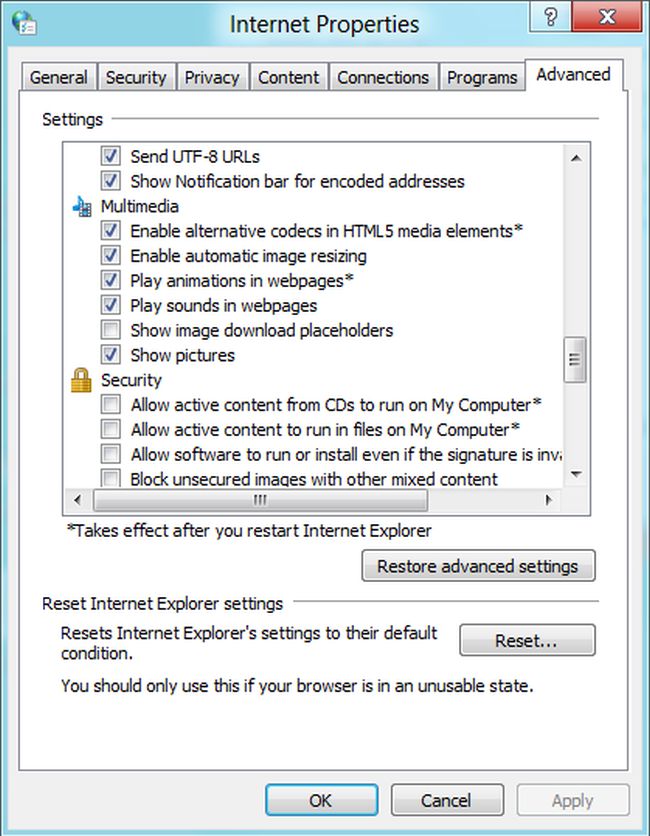The image size is (650, 836).
Task: Click the Internet Properties title bar icon
Action: point(22,22)
